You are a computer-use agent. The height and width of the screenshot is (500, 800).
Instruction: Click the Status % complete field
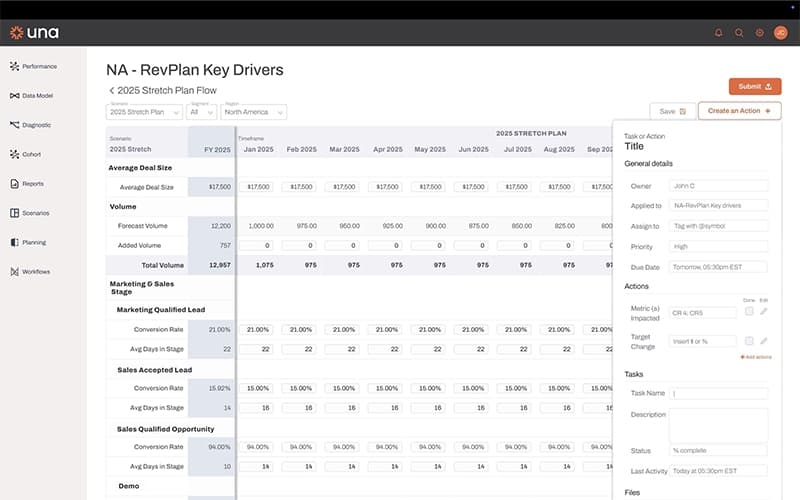click(718, 450)
